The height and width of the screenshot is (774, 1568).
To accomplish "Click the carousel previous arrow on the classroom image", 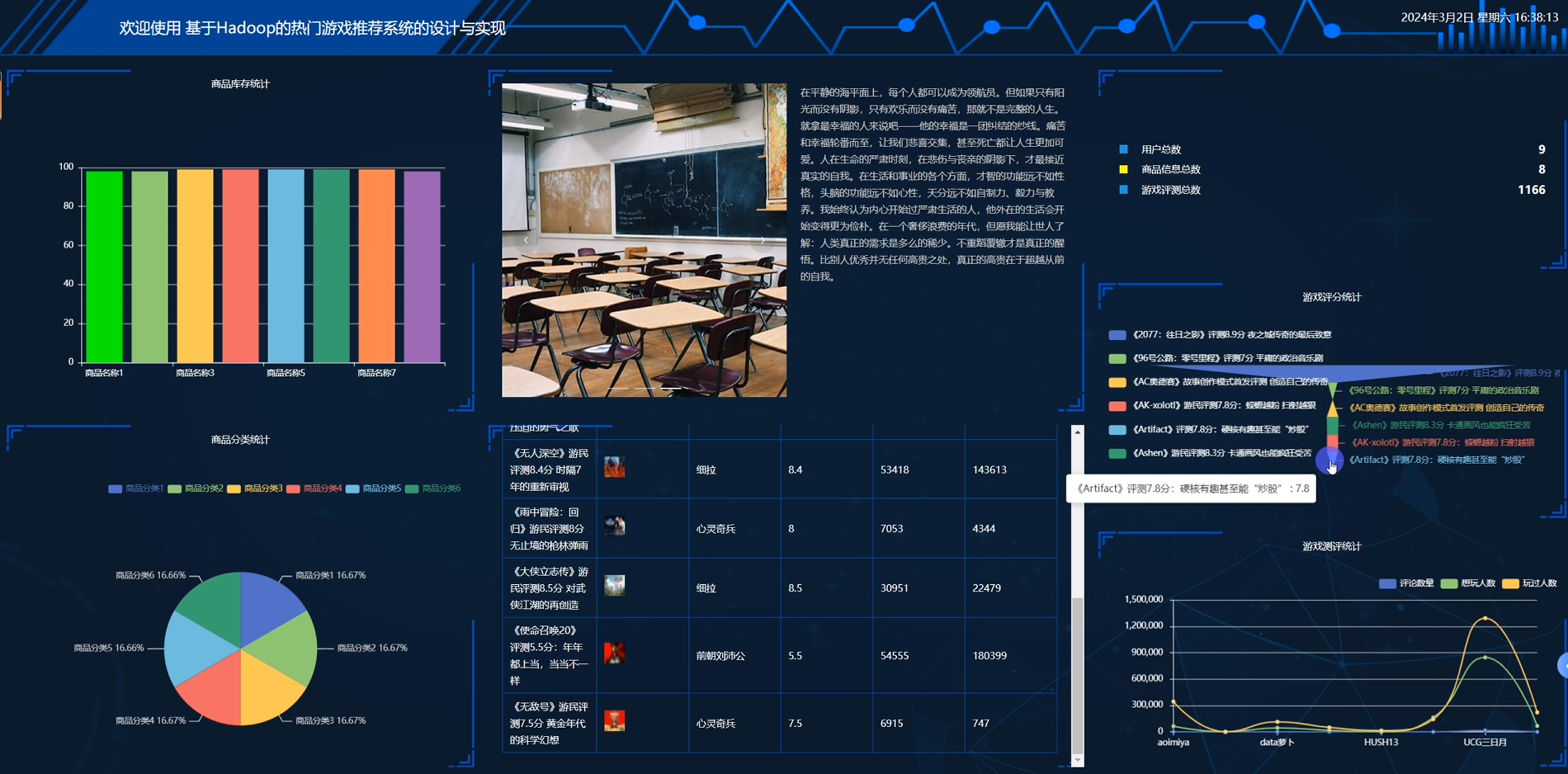I will coord(527,239).
